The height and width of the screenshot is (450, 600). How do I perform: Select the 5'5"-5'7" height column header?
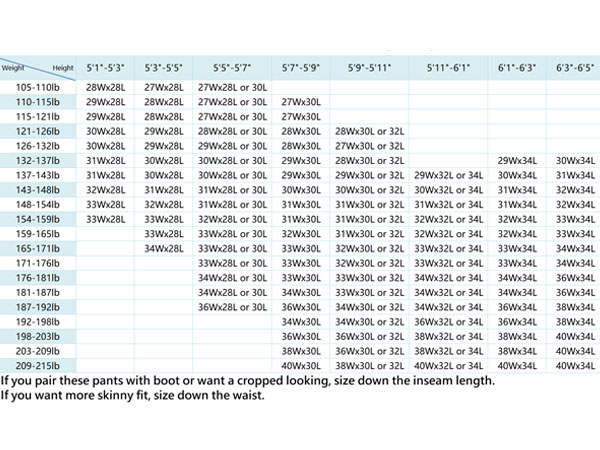(x=232, y=68)
